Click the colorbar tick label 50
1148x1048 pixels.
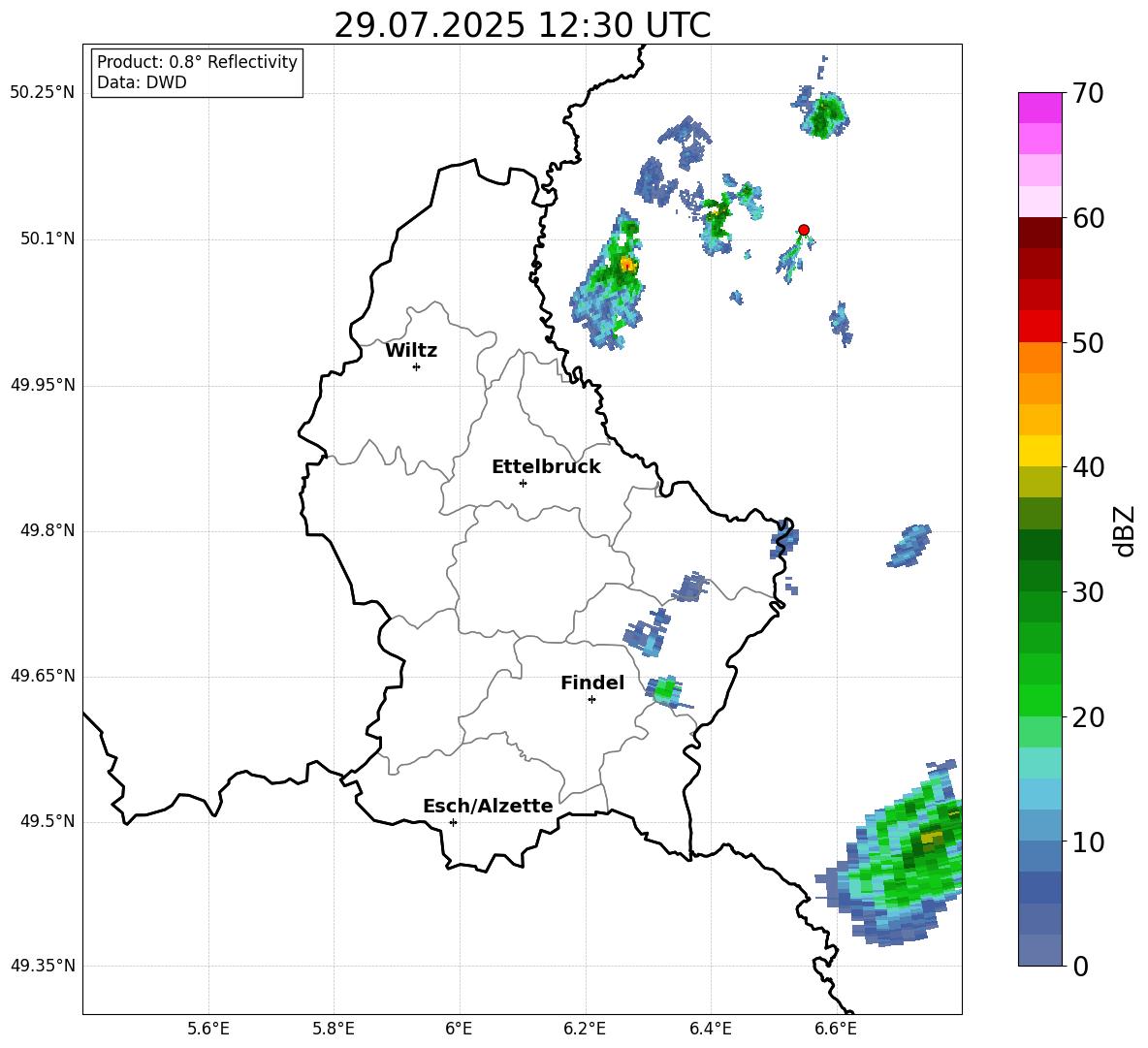click(x=1088, y=342)
